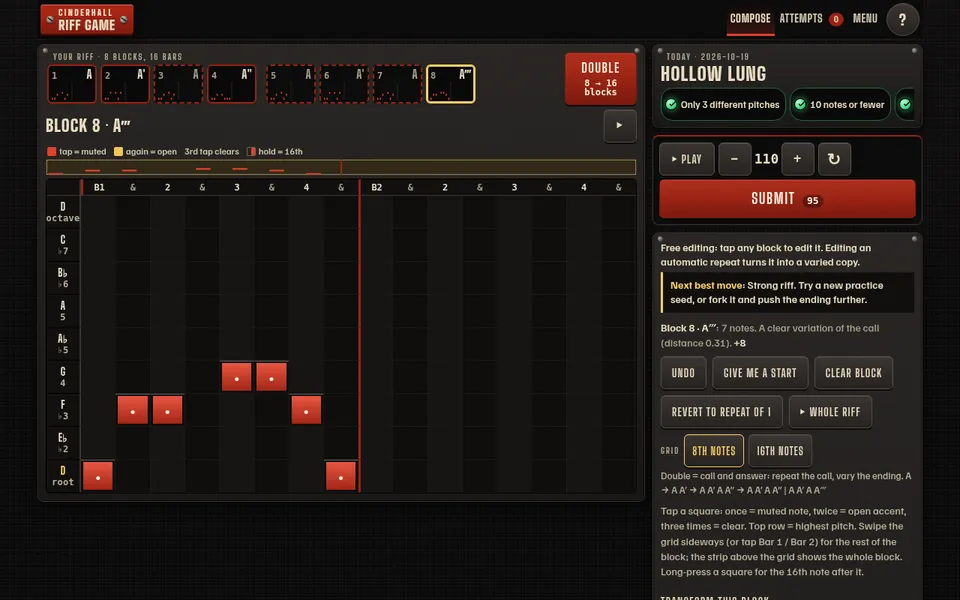Select riff block 7 thumbnail
Viewport: 960px width, 600px height.
pyautogui.click(x=397, y=84)
